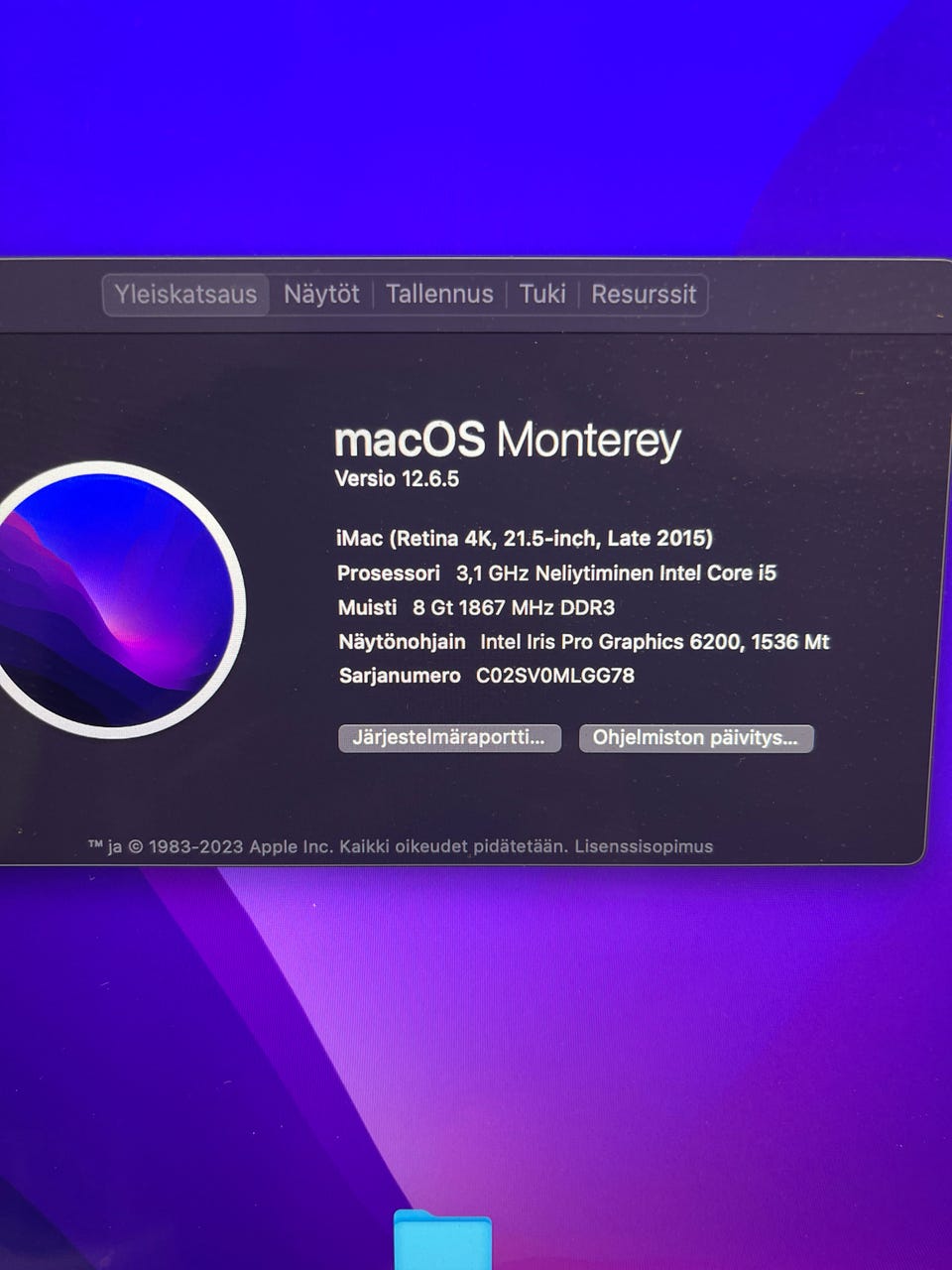Switch to the Näytöt tab
This screenshot has width=952, height=1270.
(321, 295)
